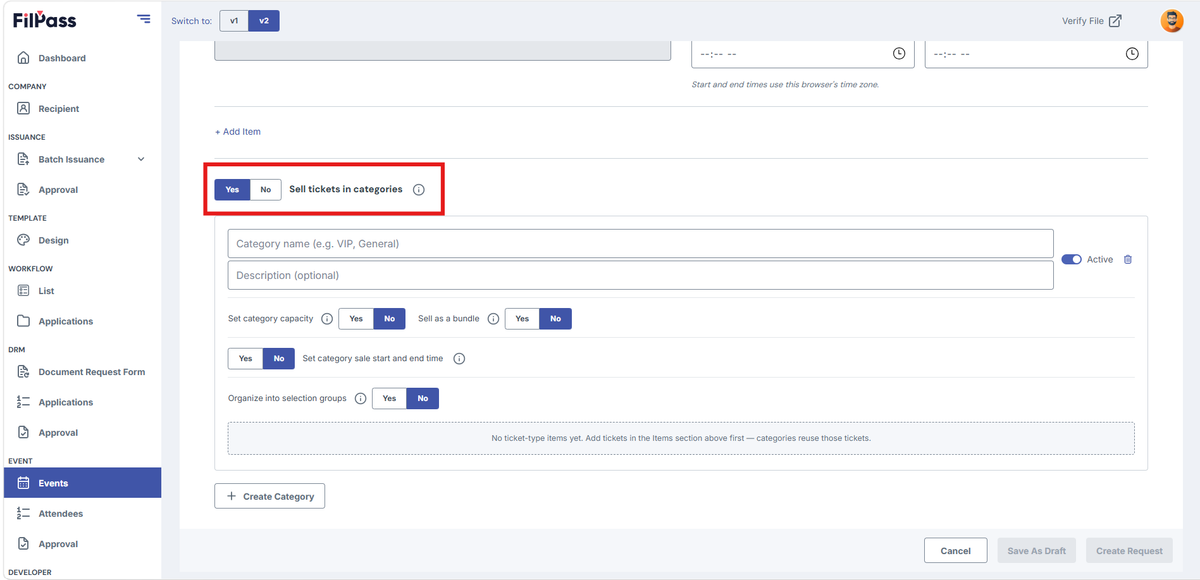
Task: Toggle the category Active switch
Action: point(1071,259)
